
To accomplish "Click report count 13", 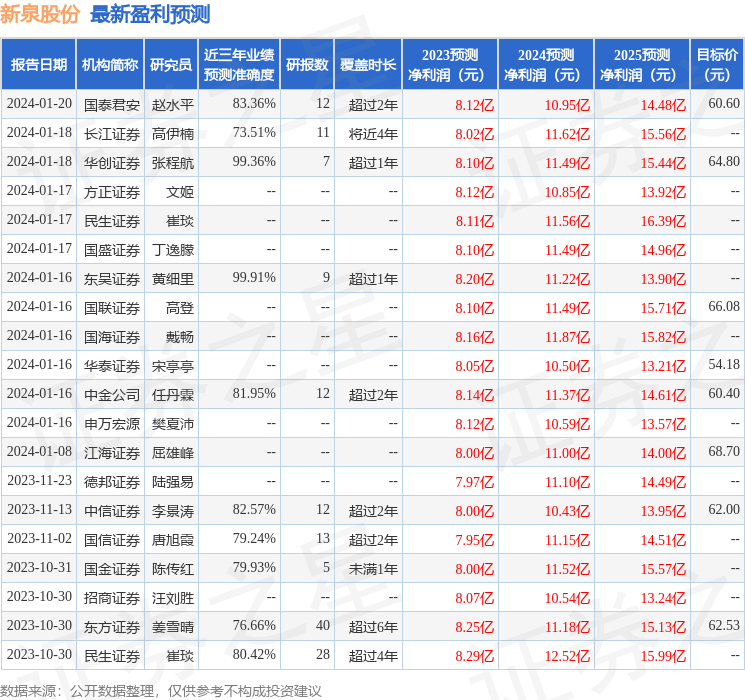I will [323, 538].
